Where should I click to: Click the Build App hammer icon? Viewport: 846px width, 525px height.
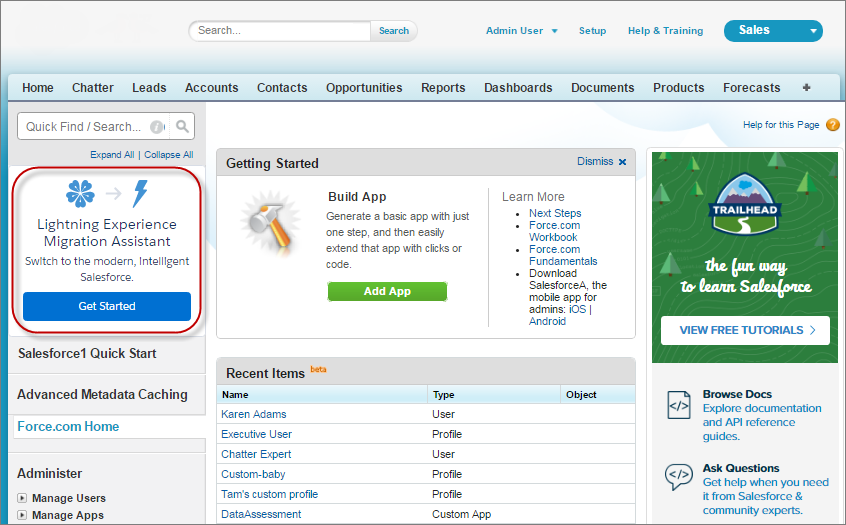coord(271,224)
